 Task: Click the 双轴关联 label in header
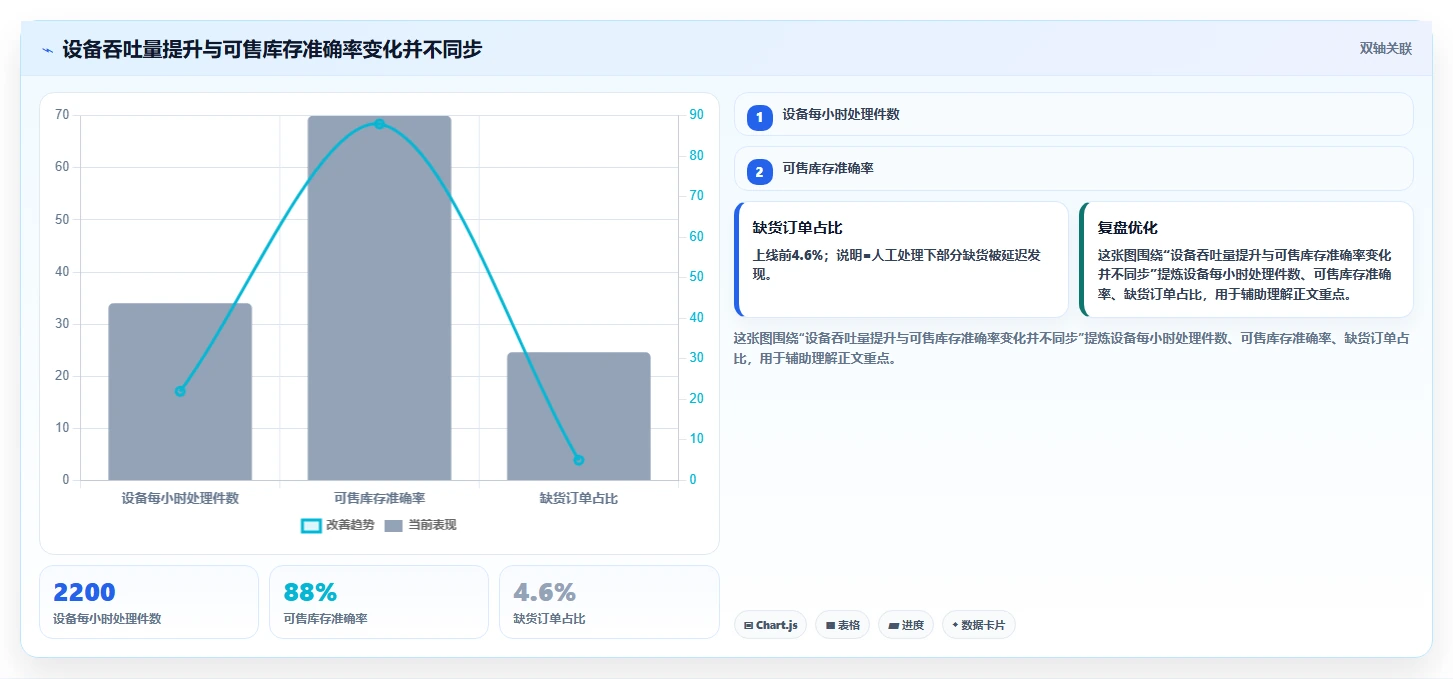click(x=1385, y=49)
